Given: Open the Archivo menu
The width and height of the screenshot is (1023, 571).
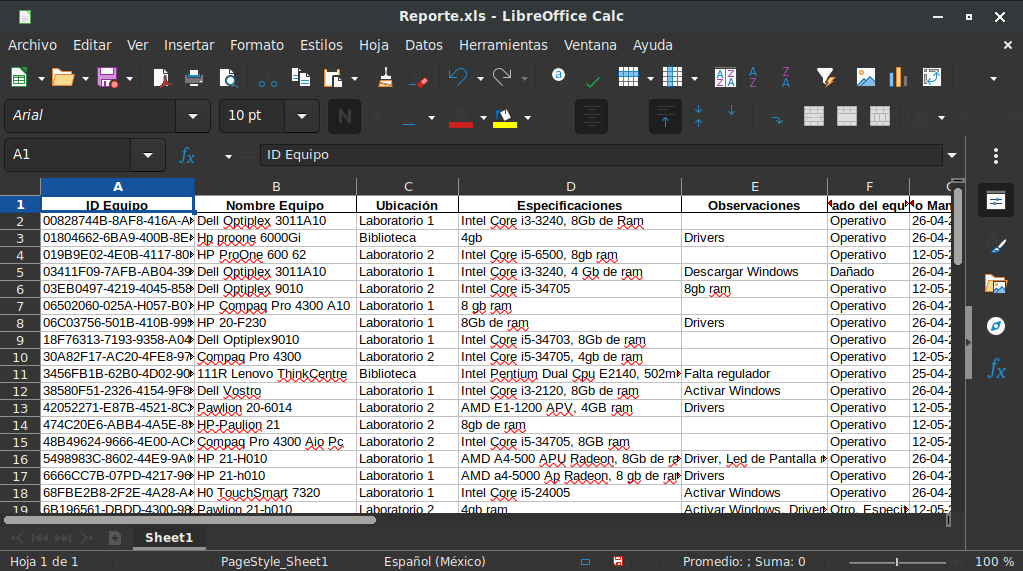Looking at the screenshot, I should point(33,45).
